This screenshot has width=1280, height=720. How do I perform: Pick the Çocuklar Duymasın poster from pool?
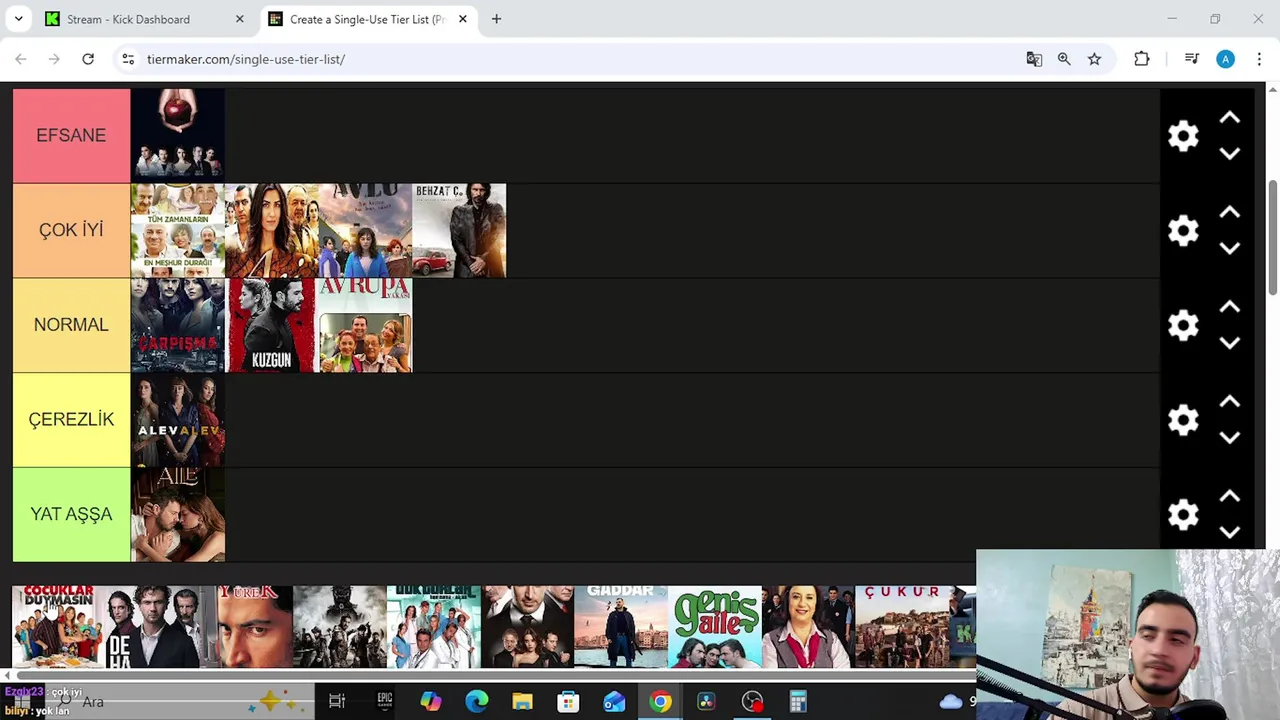pos(58,627)
